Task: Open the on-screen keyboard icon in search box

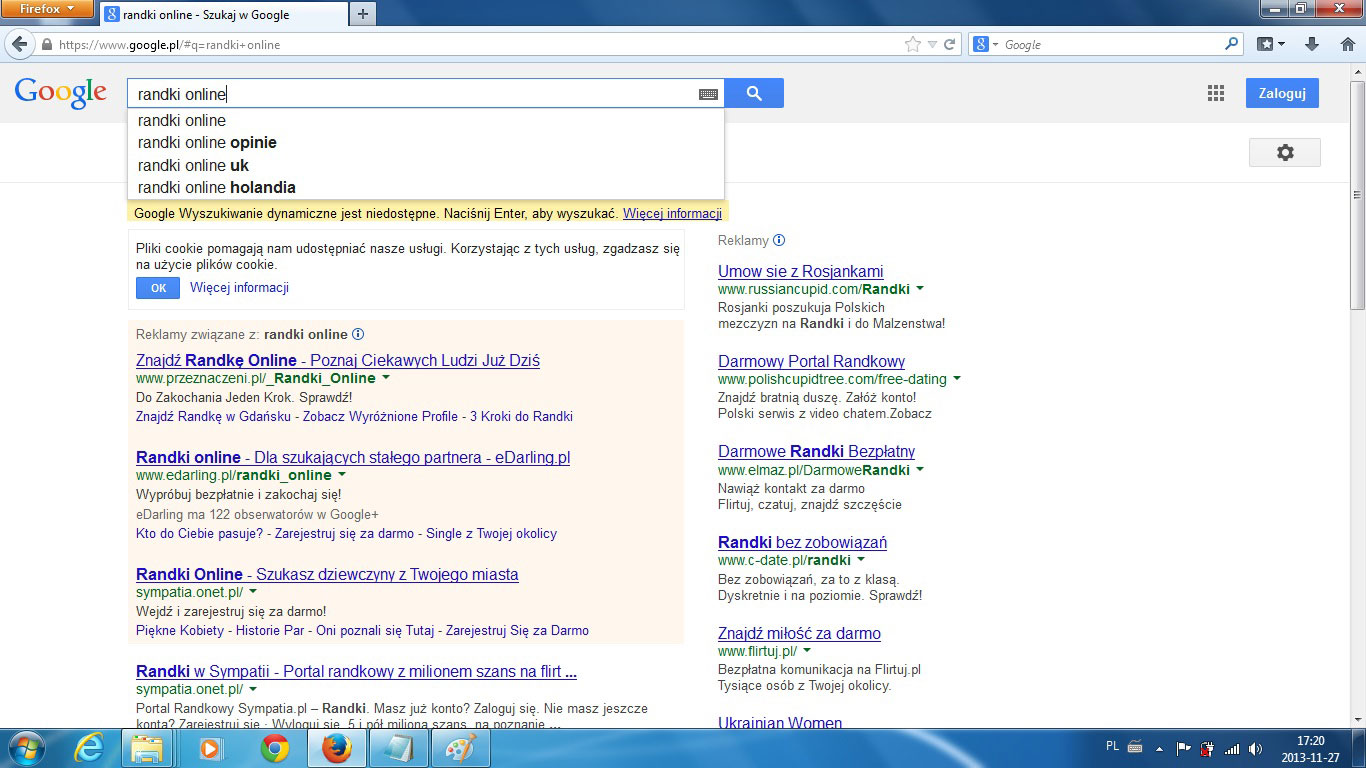Action: 708,94
